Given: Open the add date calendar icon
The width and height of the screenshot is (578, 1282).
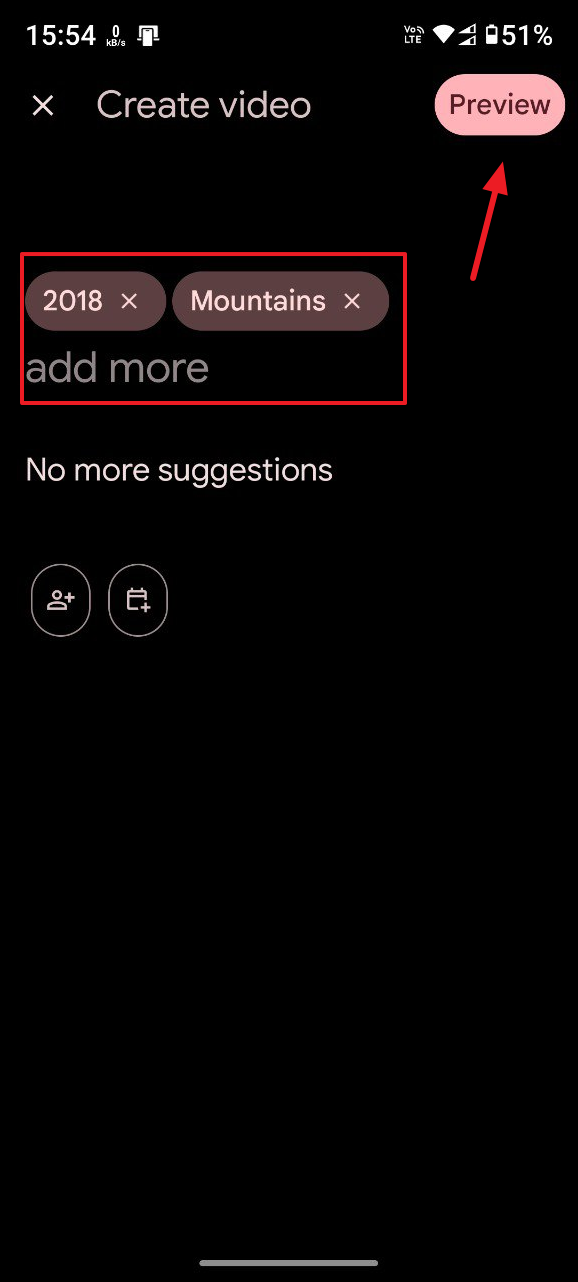Looking at the screenshot, I should 138,600.
